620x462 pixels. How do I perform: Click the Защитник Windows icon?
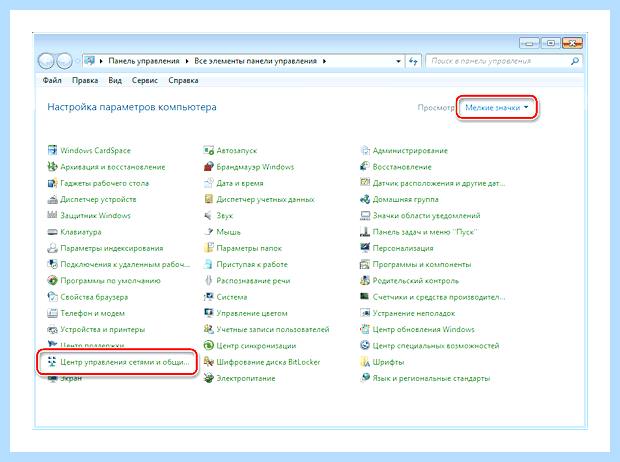[x=52, y=215]
